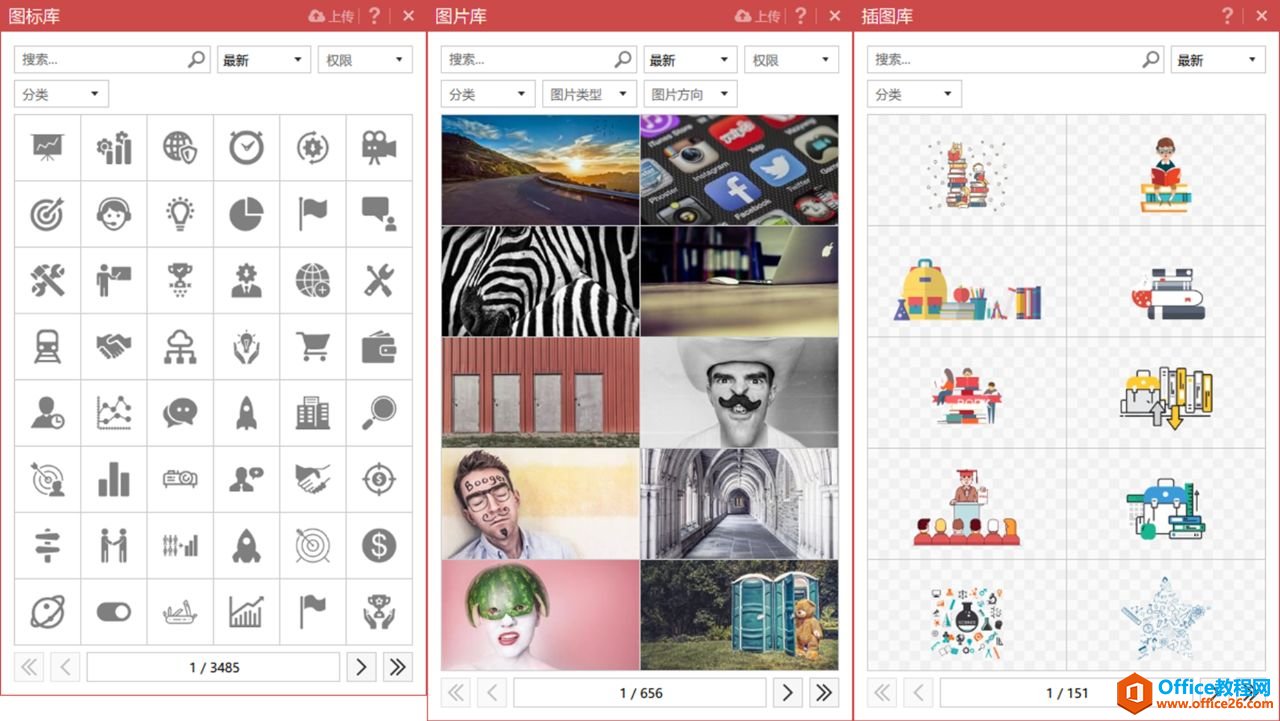Select the zebra stripes photo
The height and width of the screenshot is (721, 1280).
point(540,281)
